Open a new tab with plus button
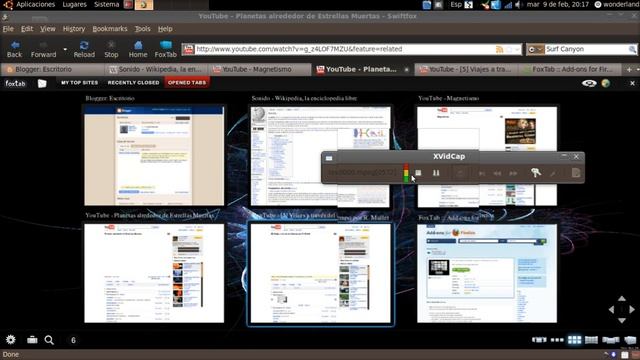Viewport: 640px width, 360px height. tap(629, 70)
